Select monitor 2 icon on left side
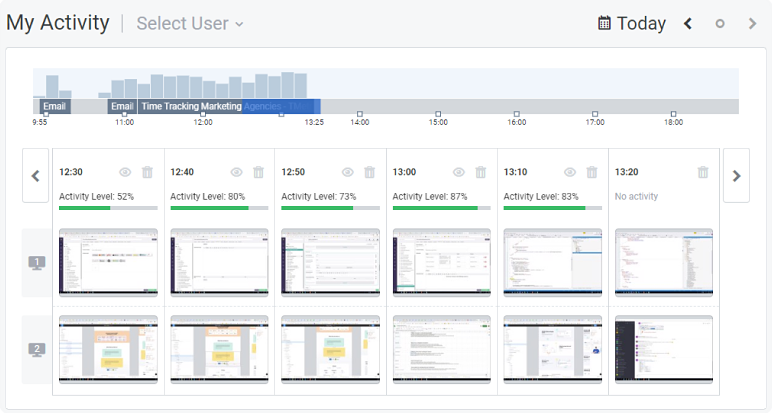The height and width of the screenshot is (413, 772). [36, 350]
